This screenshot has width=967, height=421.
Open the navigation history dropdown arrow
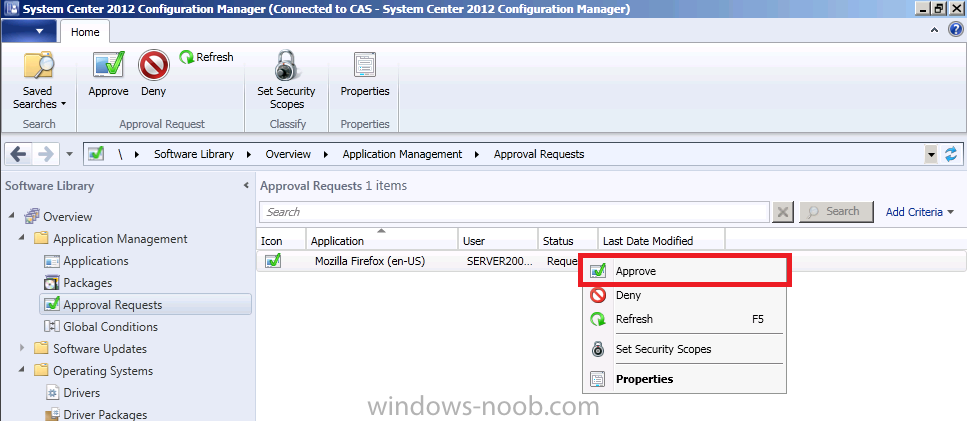(x=69, y=154)
